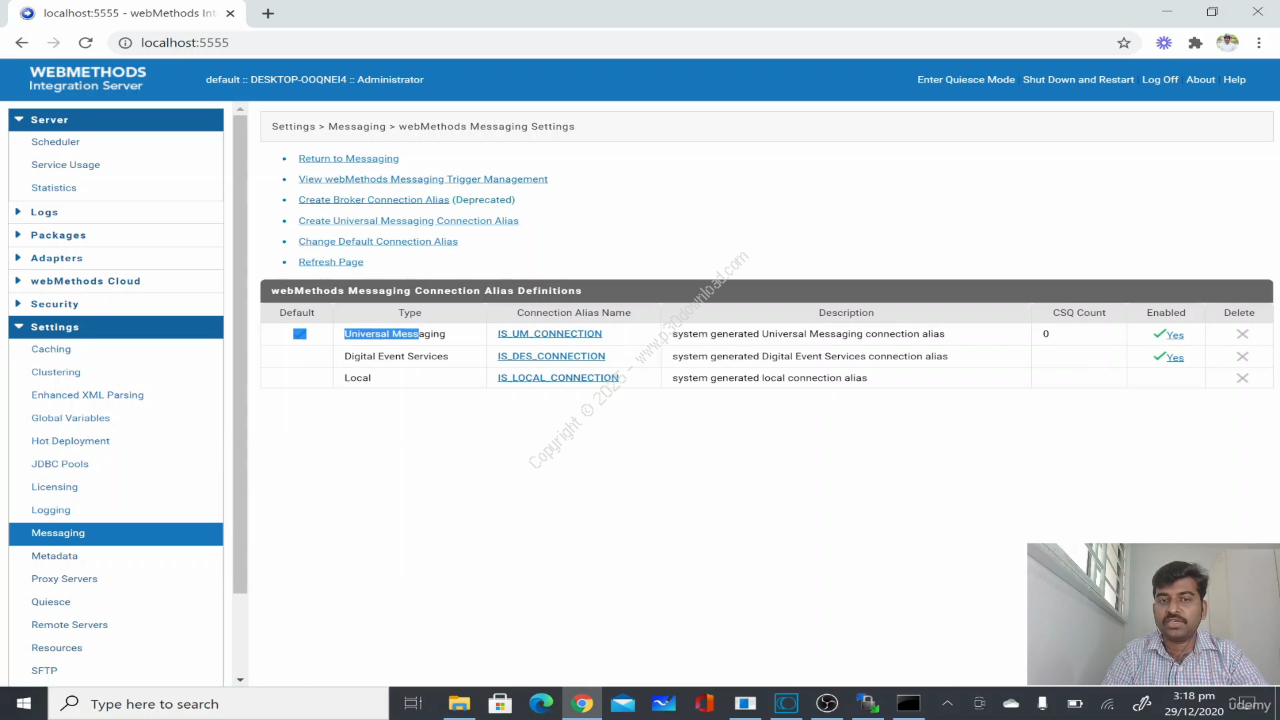Log Off the Integration Server
The image size is (1280, 720).
pyautogui.click(x=1160, y=80)
